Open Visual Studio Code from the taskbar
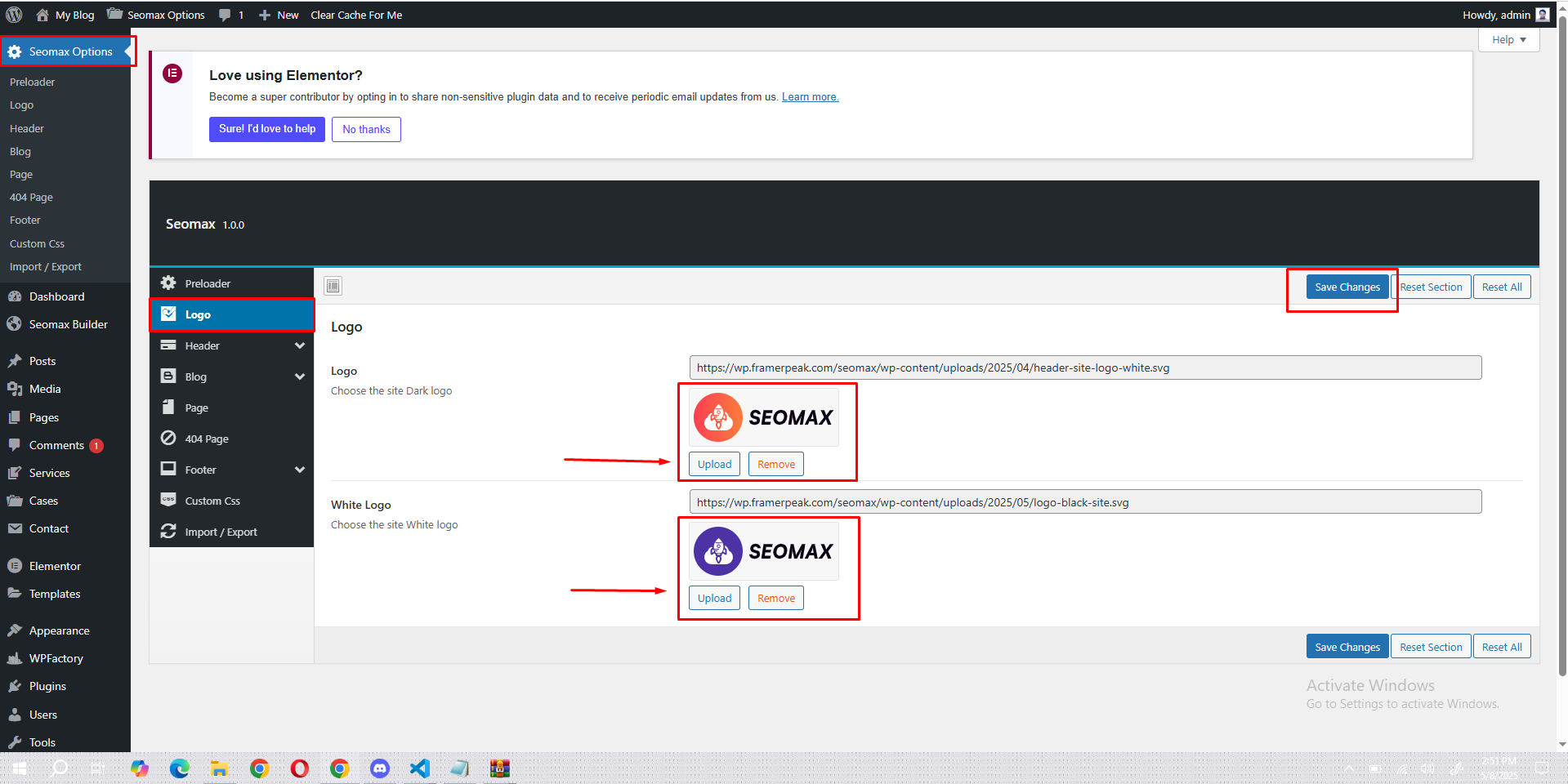 click(419, 768)
